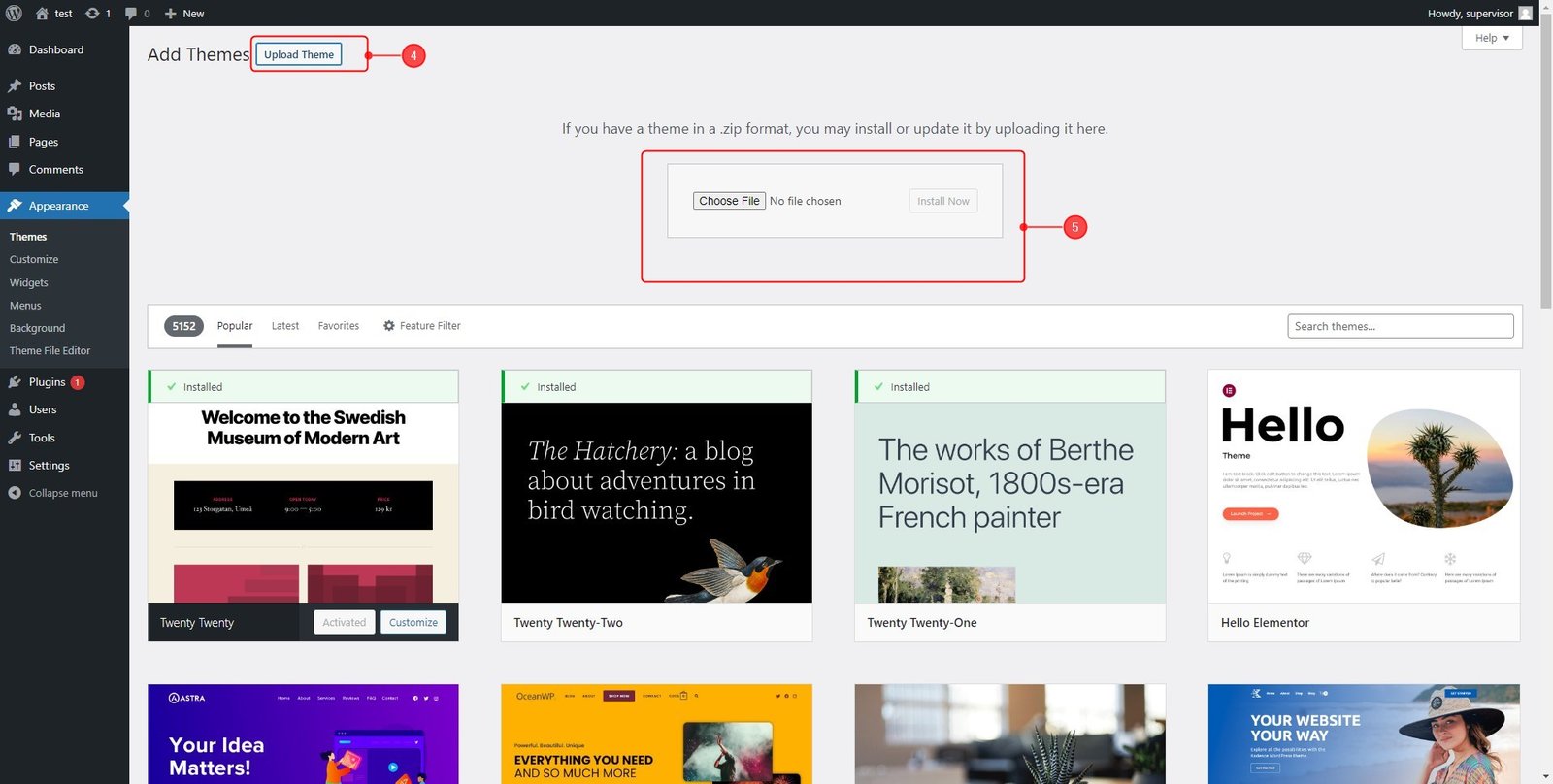Screen dimensions: 1553x784
Task: Click the Add Themes heading
Action: click(x=198, y=54)
